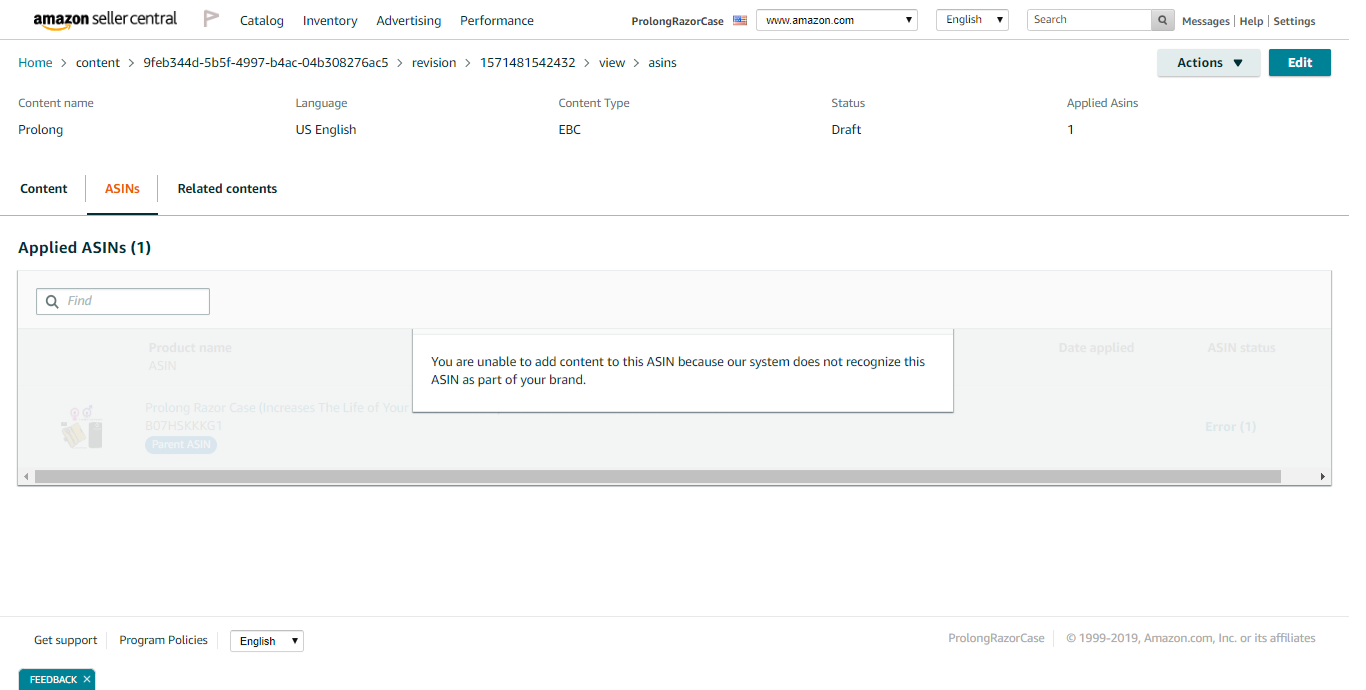The width and height of the screenshot is (1366, 690).
Task: Click the US flag next to ProlongRazorCase
Action: click(739, 18)
